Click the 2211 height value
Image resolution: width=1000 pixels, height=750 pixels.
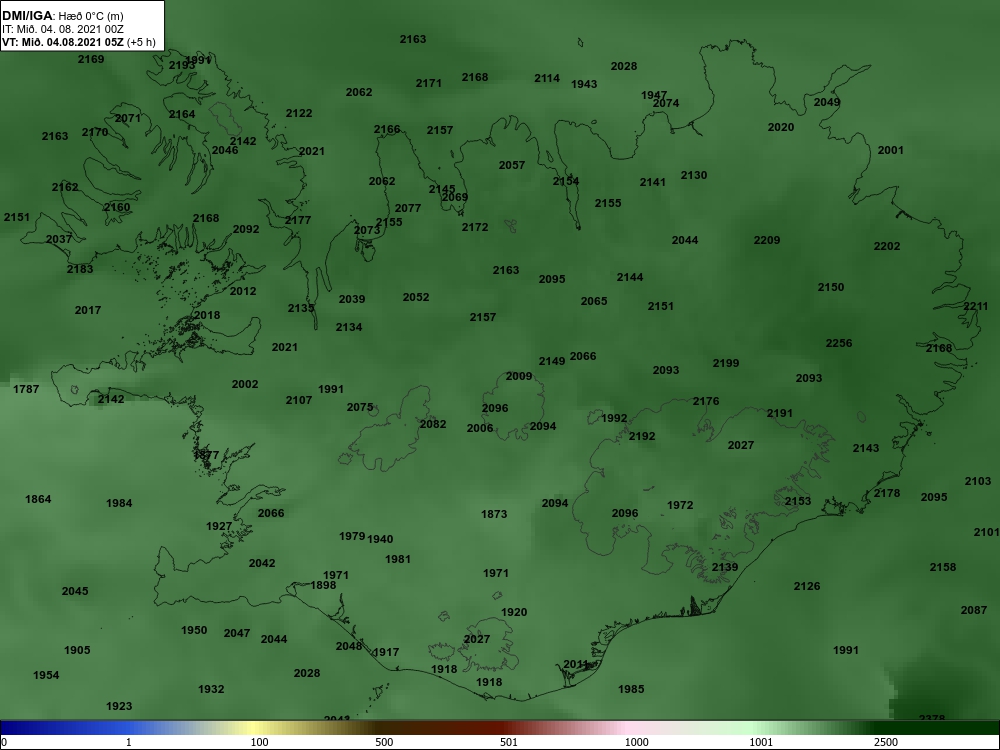(x=976, y=307)
